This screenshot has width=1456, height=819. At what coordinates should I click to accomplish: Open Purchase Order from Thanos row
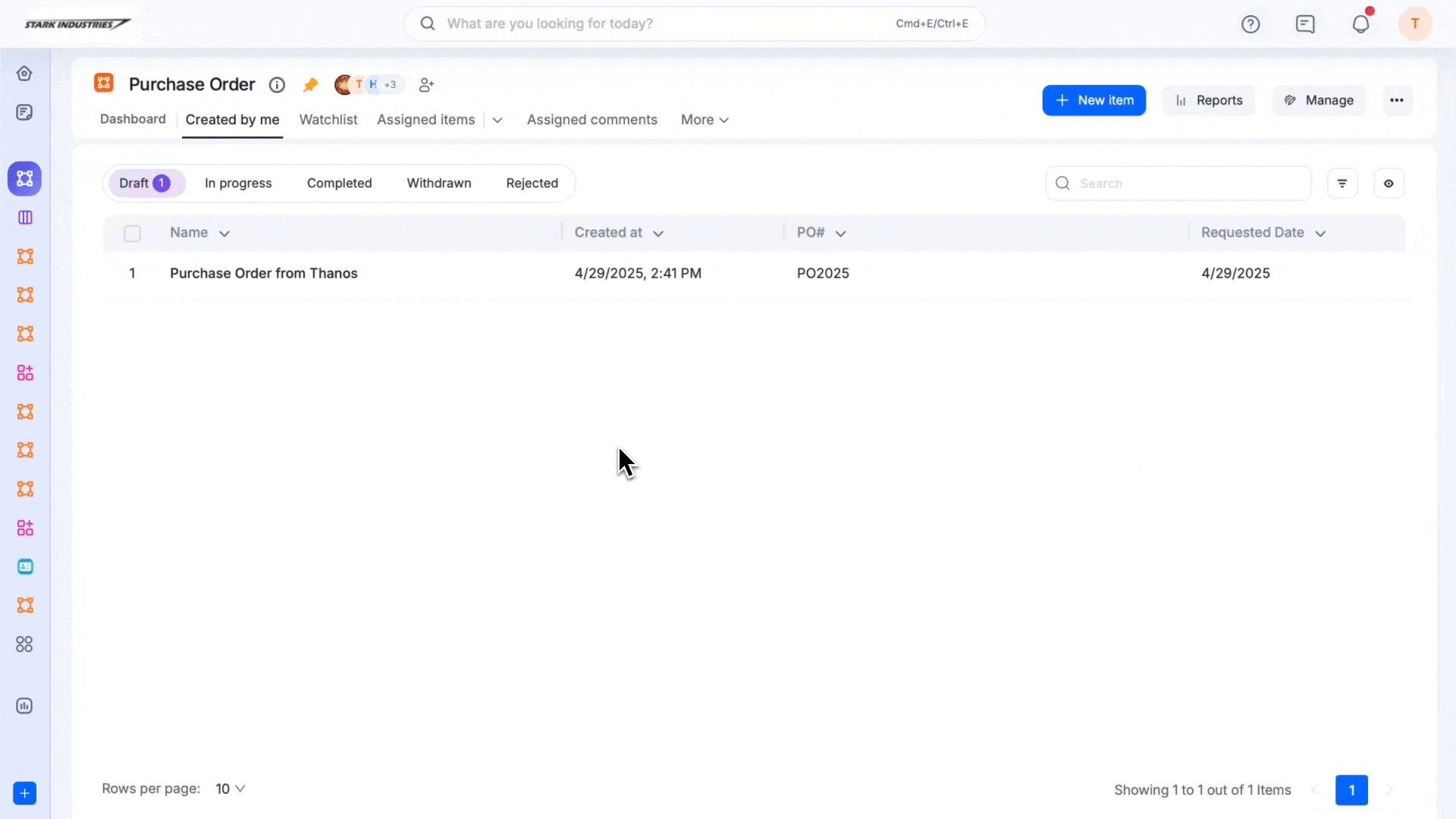coord(263,273)
